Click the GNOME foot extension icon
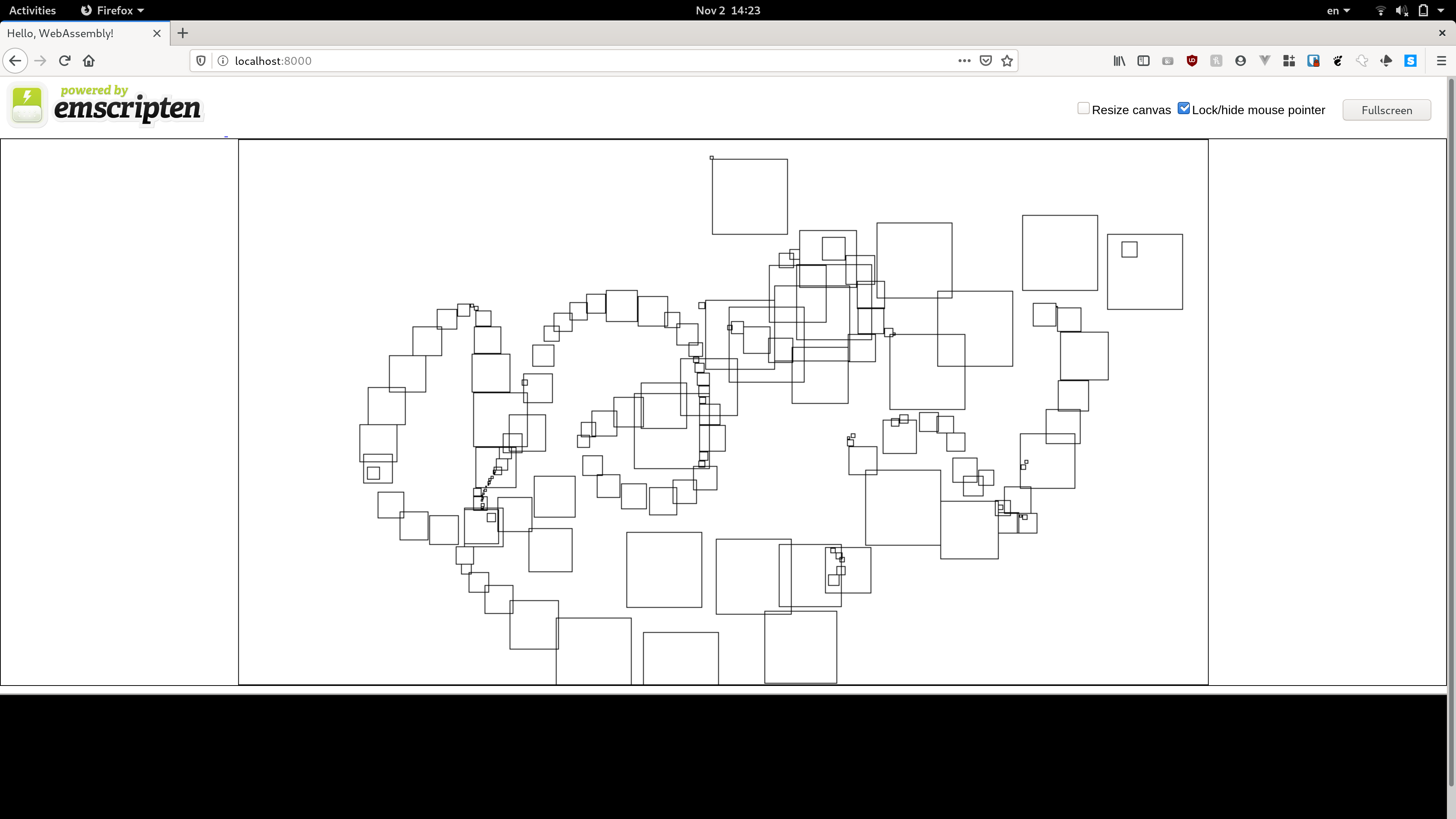The image size is (1456, 819). [1337, 61]
